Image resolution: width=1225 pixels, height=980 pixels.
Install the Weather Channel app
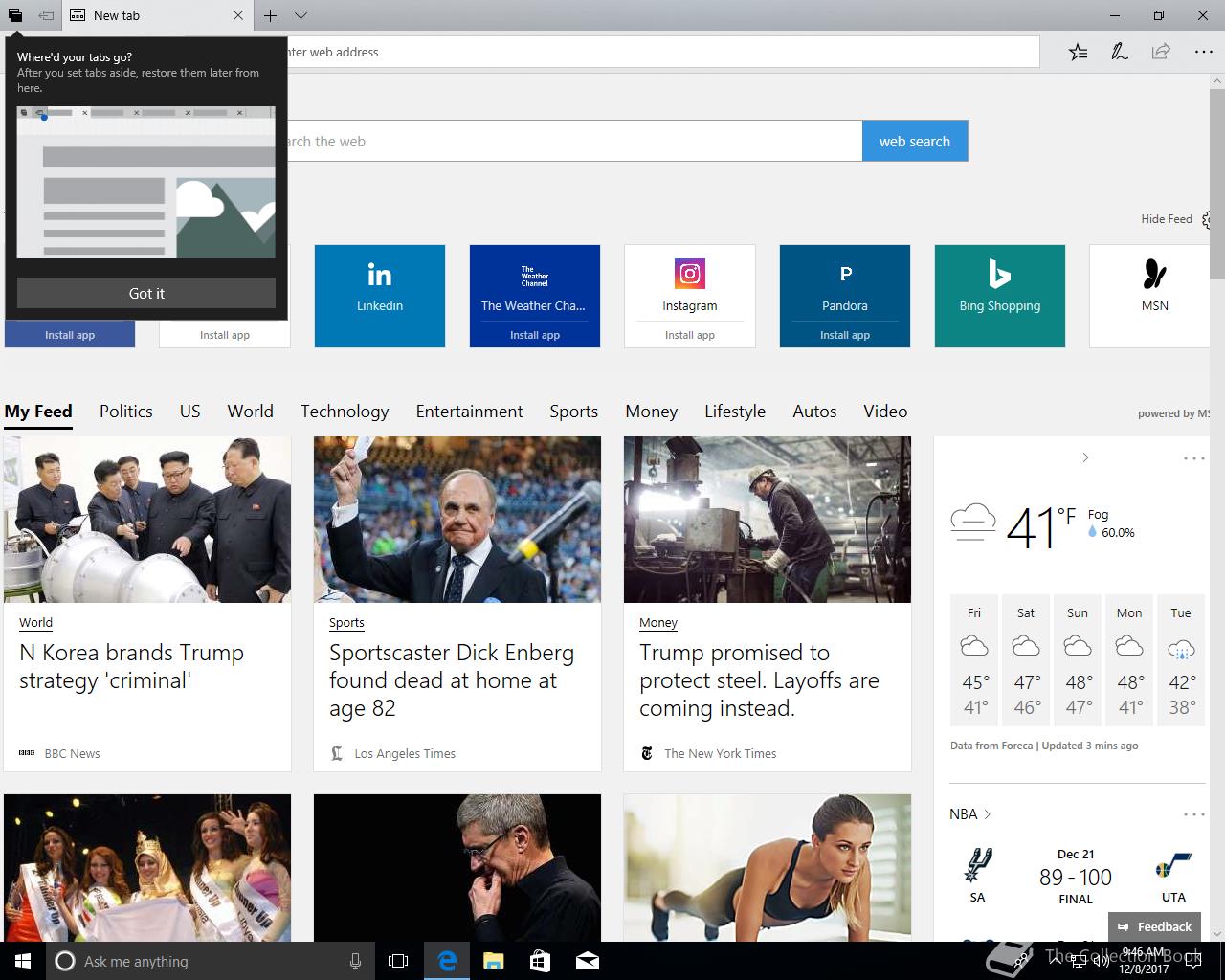[x=535, y=335]
